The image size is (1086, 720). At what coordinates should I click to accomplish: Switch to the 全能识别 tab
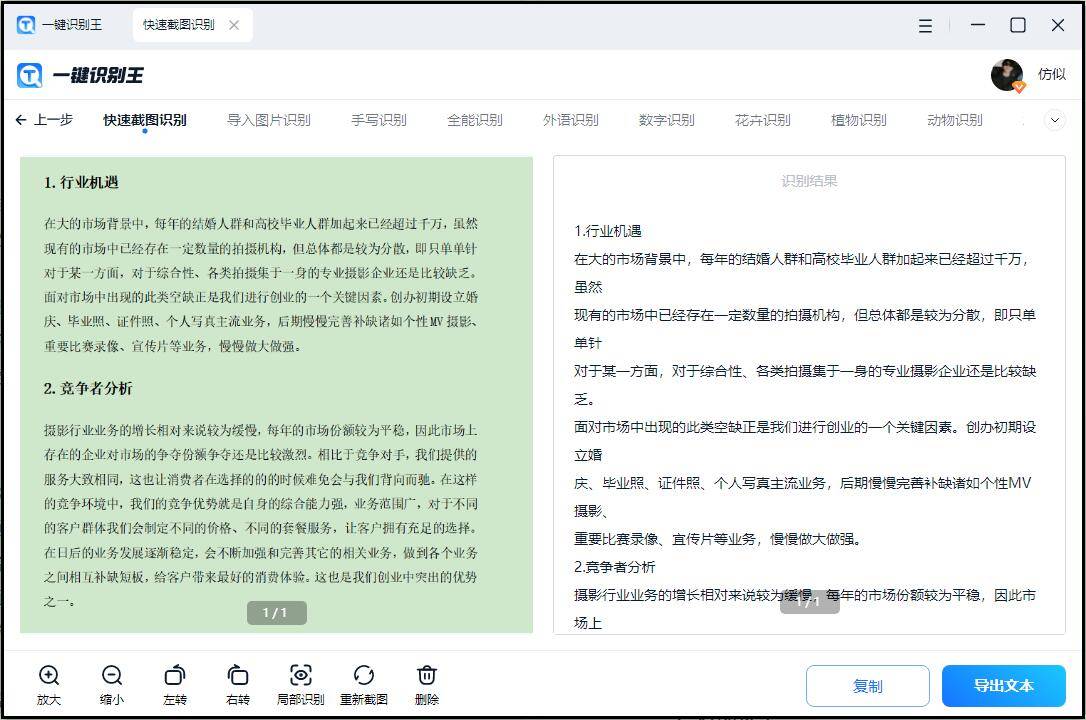474,119
